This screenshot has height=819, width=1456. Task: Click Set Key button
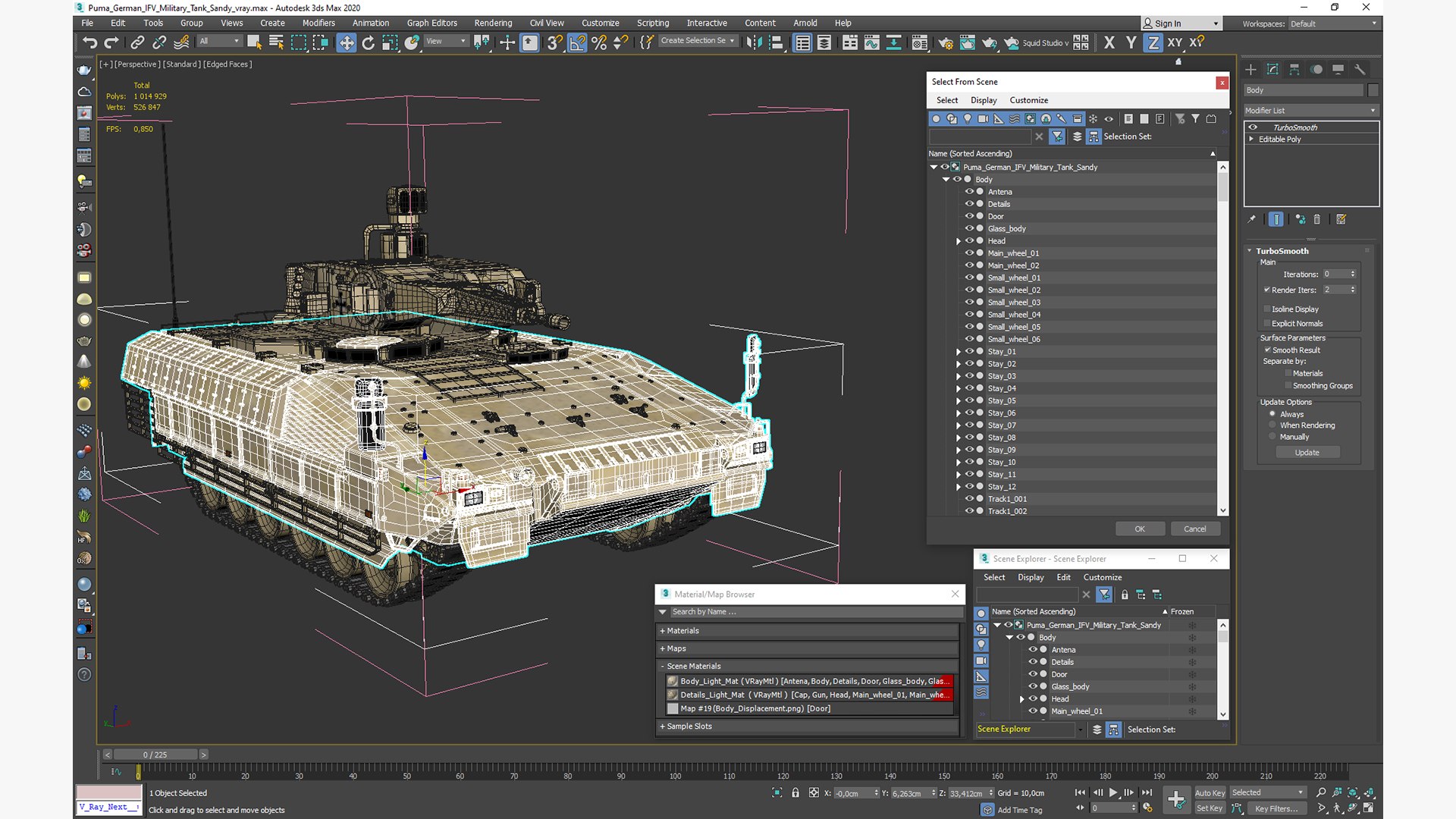pyautogui.click(x=1210, y=808)
